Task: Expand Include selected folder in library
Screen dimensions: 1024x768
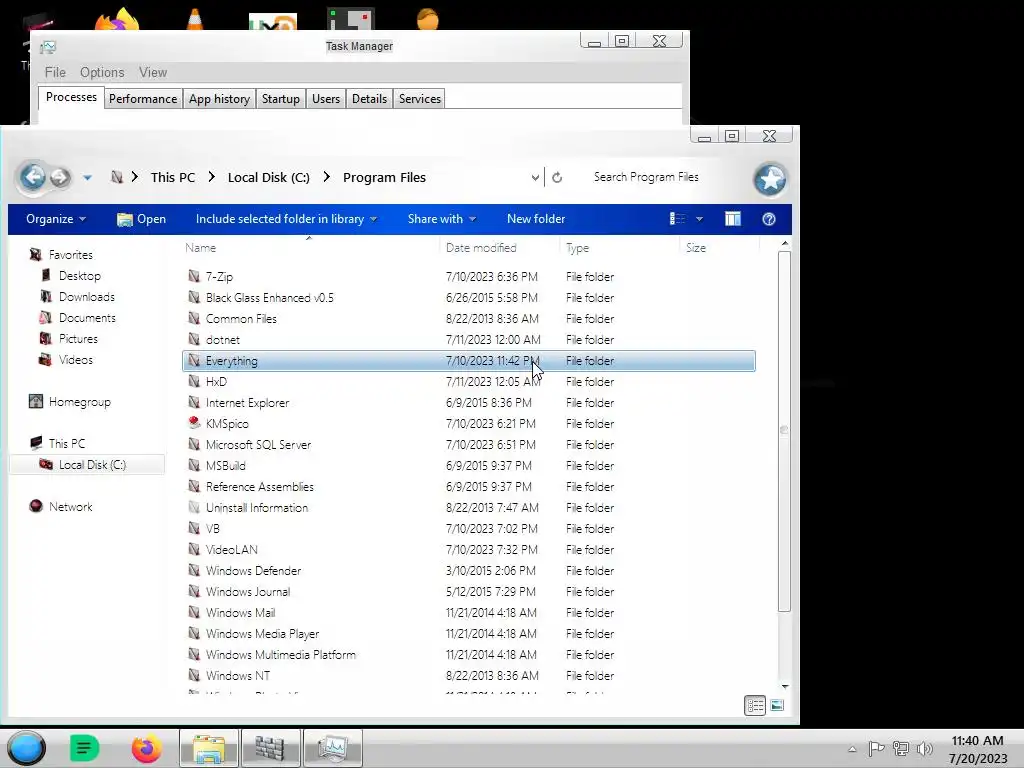Action: pyautogui.click(x=286, y=219)
